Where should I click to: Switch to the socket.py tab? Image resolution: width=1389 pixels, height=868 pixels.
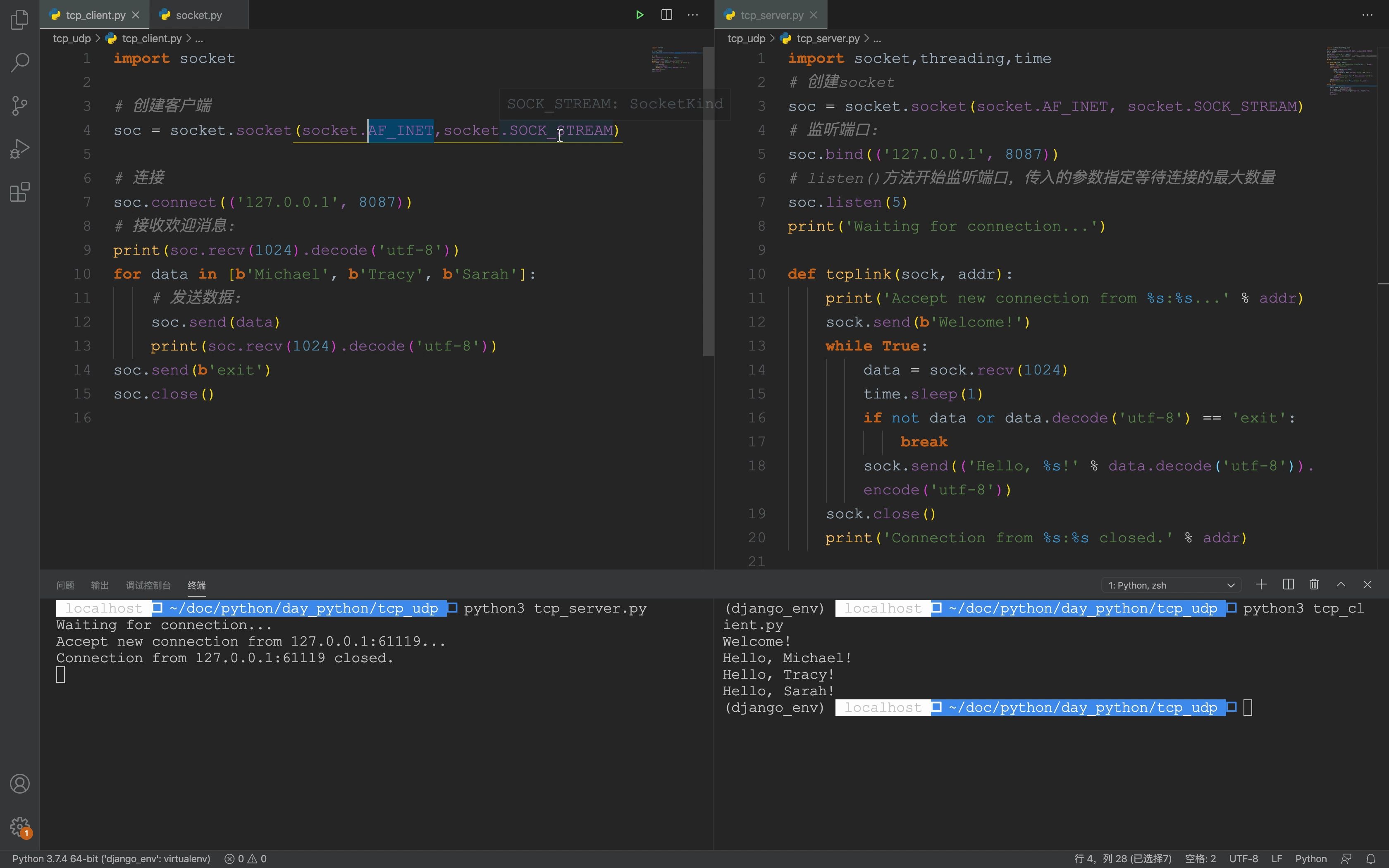coord(198,15)
